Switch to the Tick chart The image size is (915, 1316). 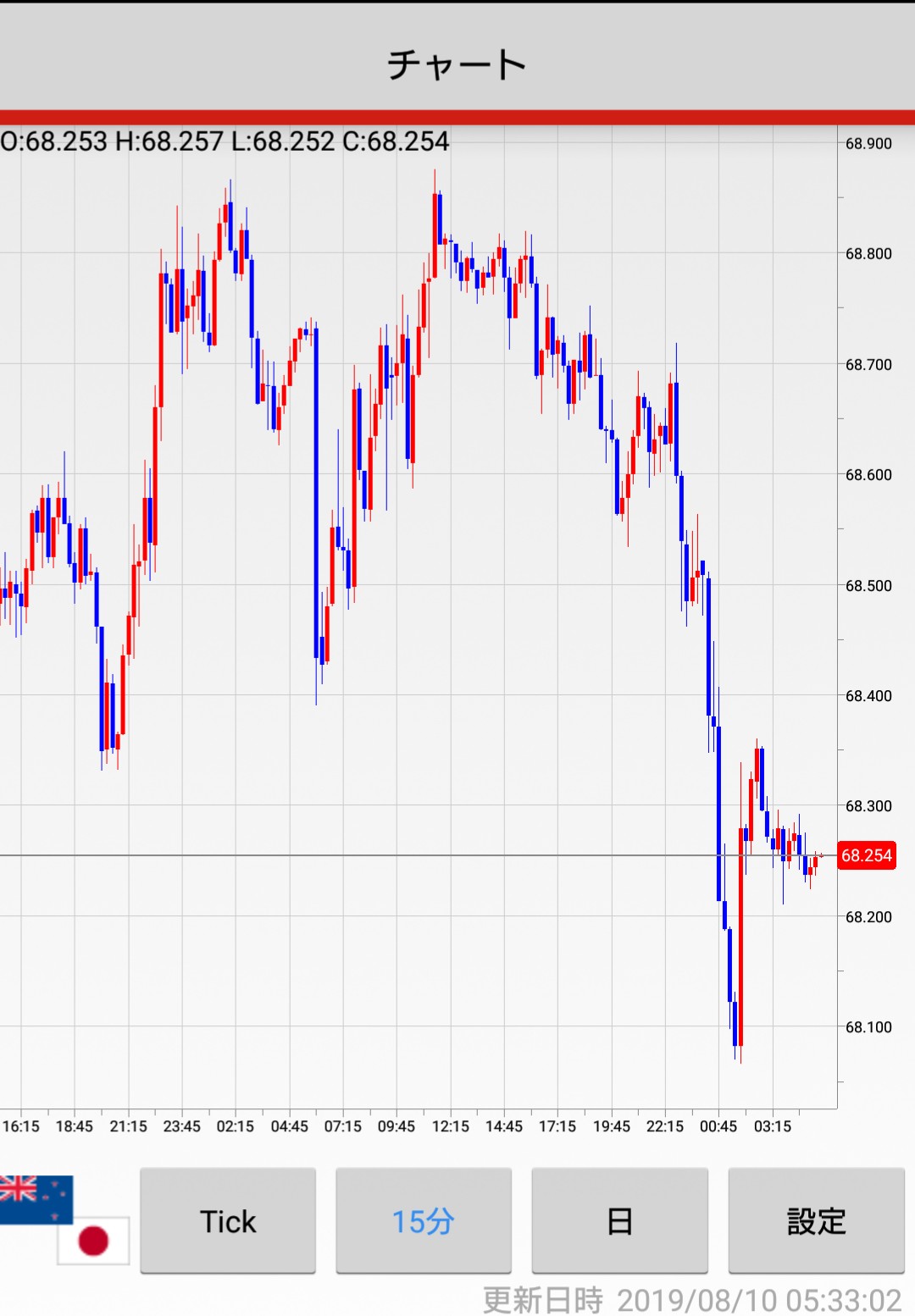(x=228, y=1220)
